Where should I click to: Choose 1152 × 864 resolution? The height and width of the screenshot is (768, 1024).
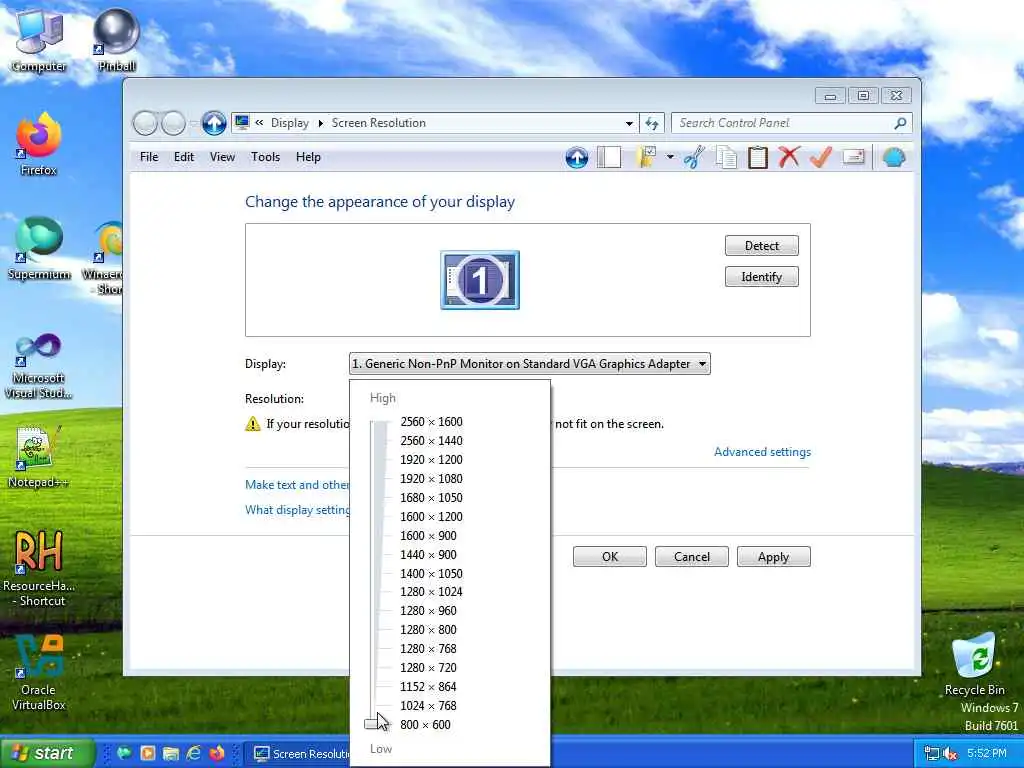(x=428, y=686)
